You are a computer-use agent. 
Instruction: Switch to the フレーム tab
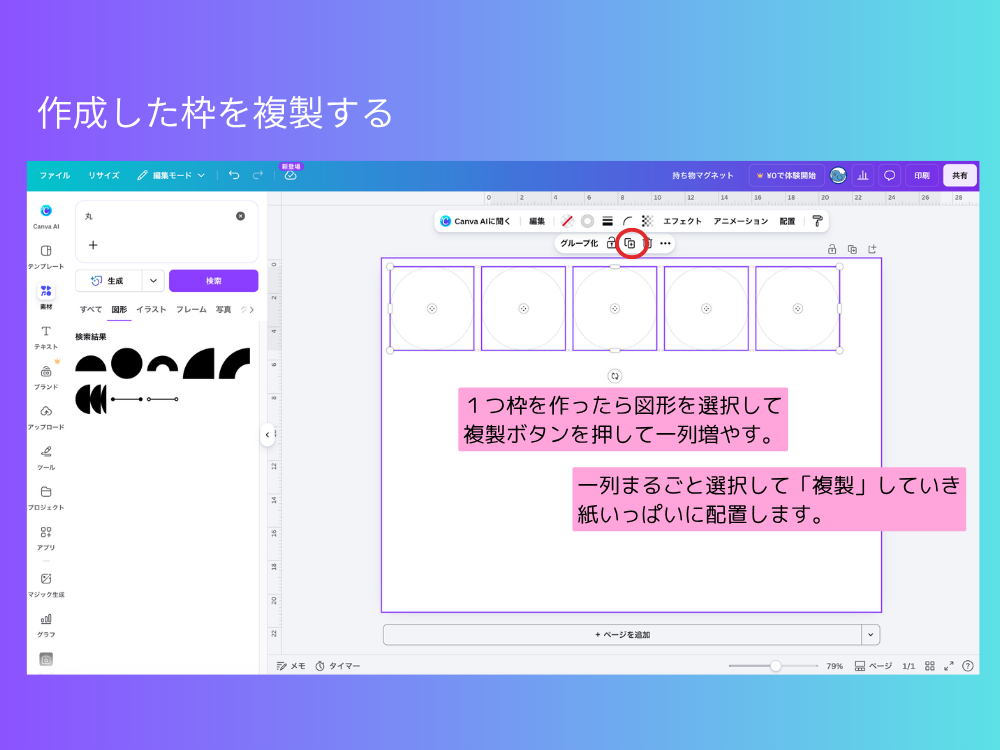click(x=191, y=309)
